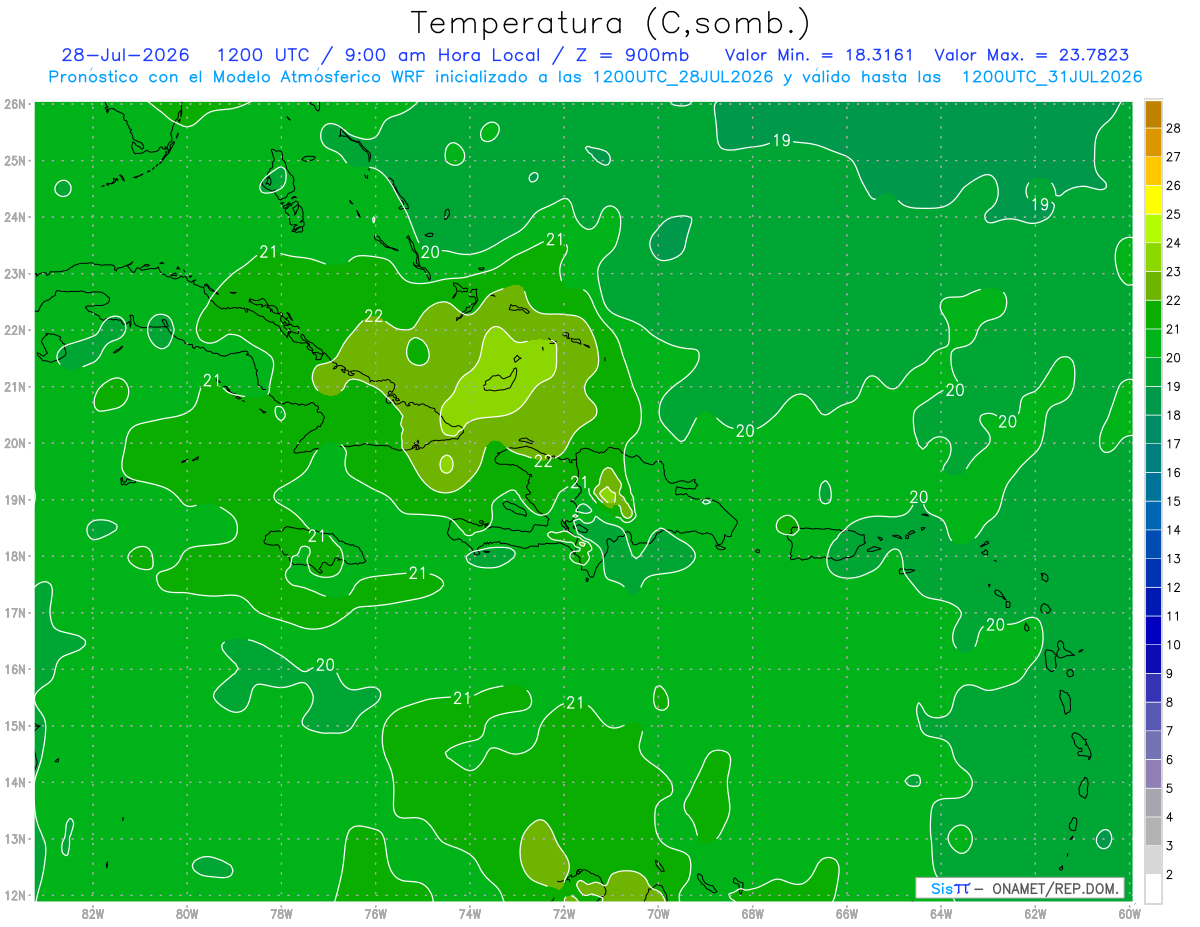
Task: Click the 82W longitude label
Action: coord(92,913)
